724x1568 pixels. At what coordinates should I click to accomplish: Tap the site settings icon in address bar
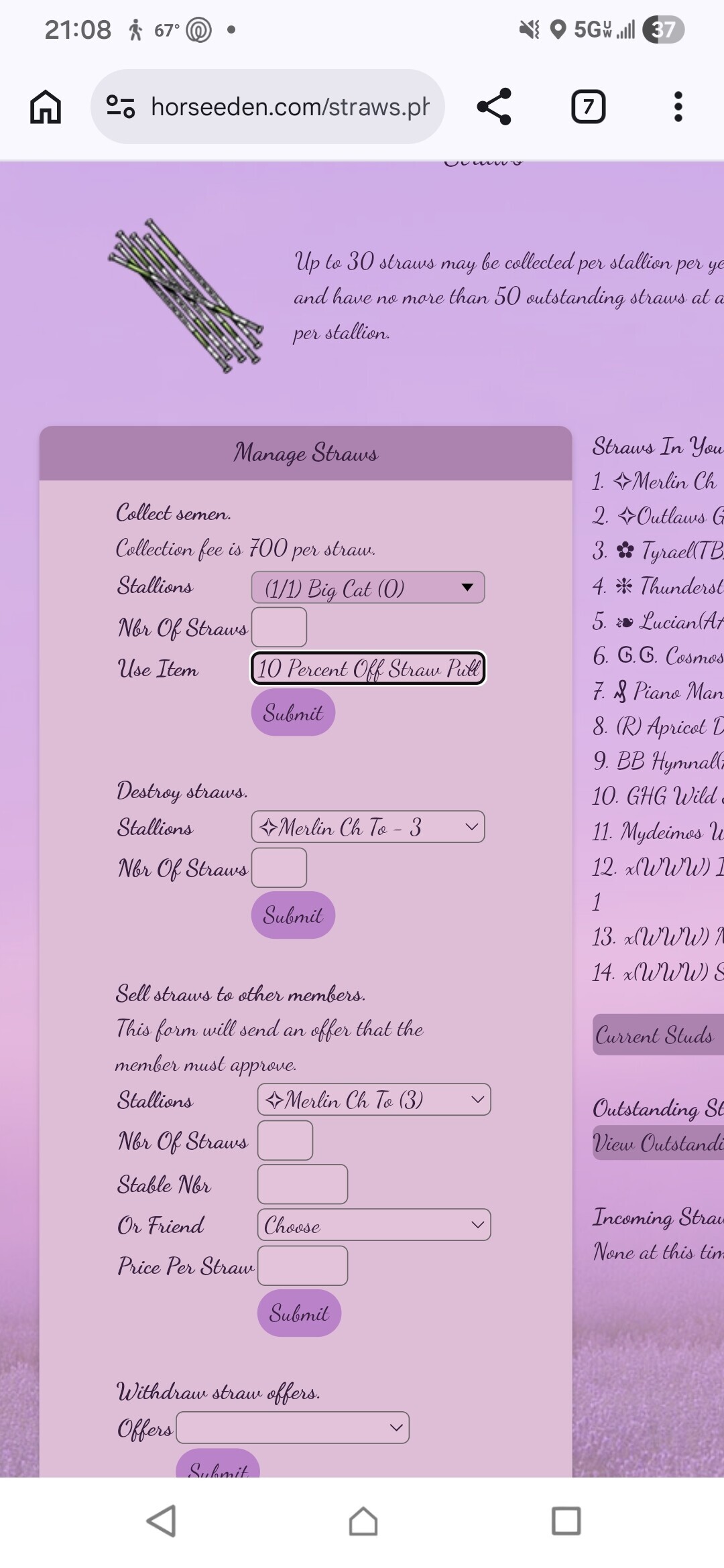click(121, 107)
